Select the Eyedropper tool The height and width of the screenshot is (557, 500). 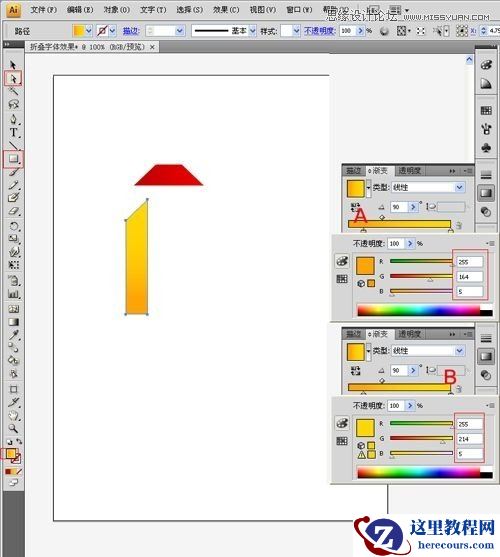13,335
